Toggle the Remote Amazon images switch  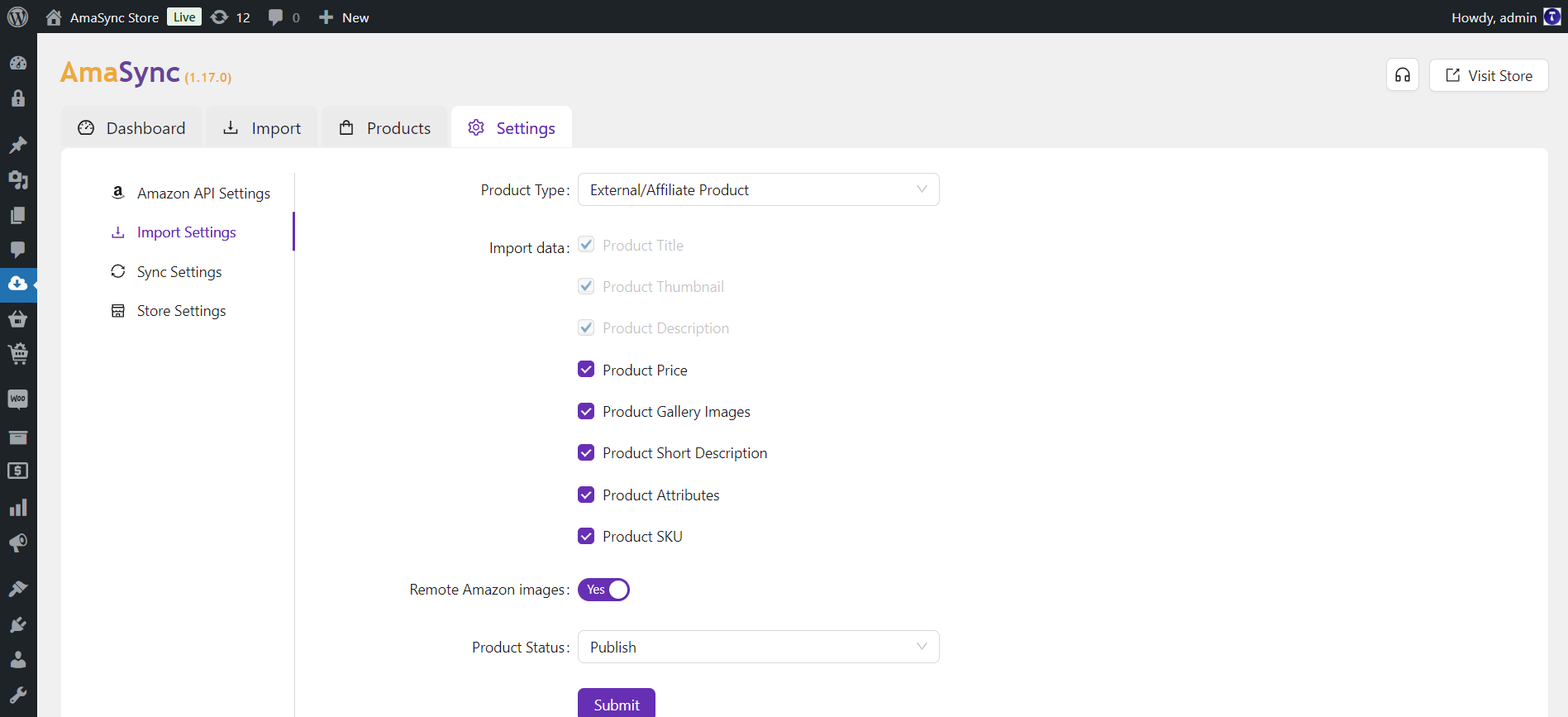pyautogui.click(x=603, y=590)
